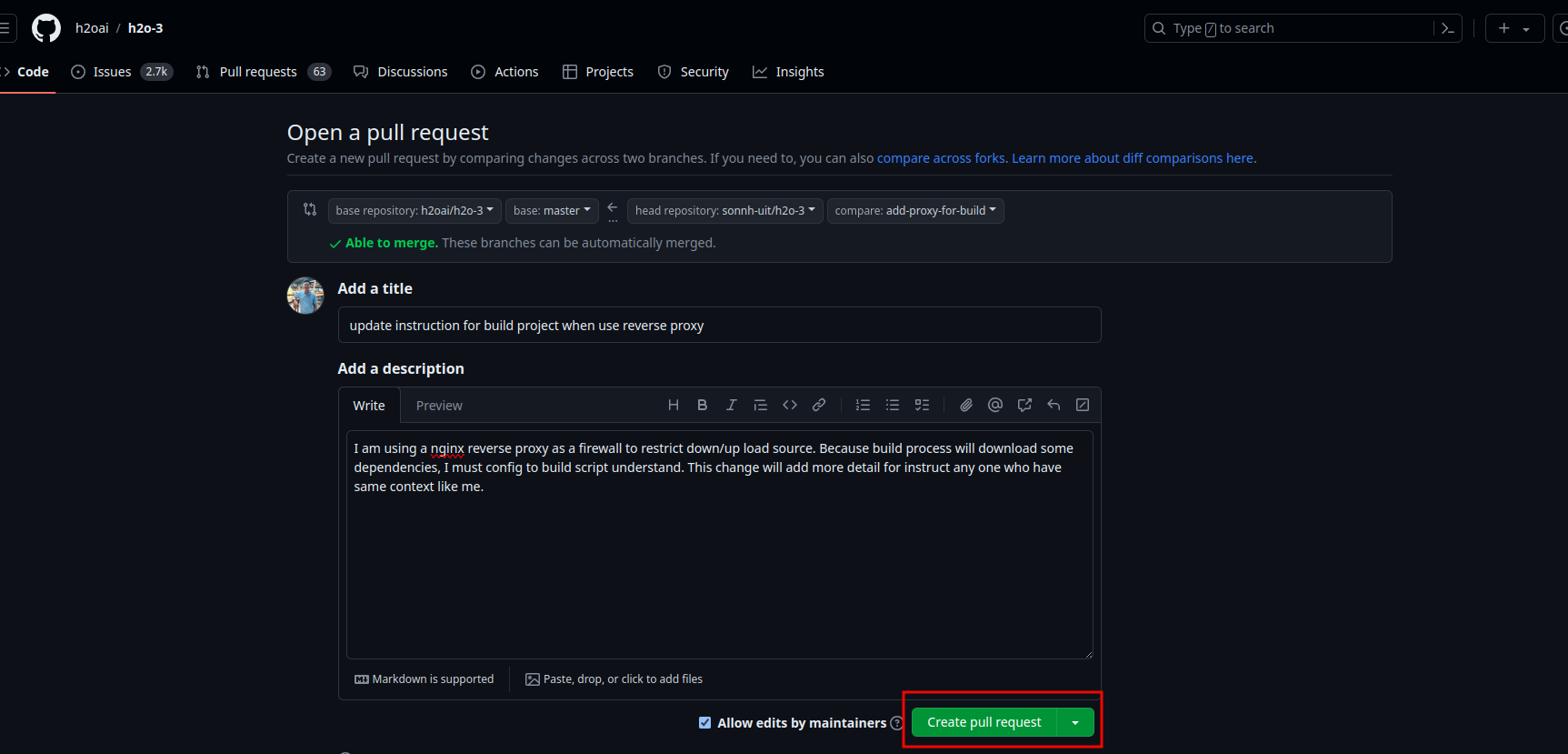Insert a heading with toolbar icon
1568x754 pixels.
pos(674,405)
